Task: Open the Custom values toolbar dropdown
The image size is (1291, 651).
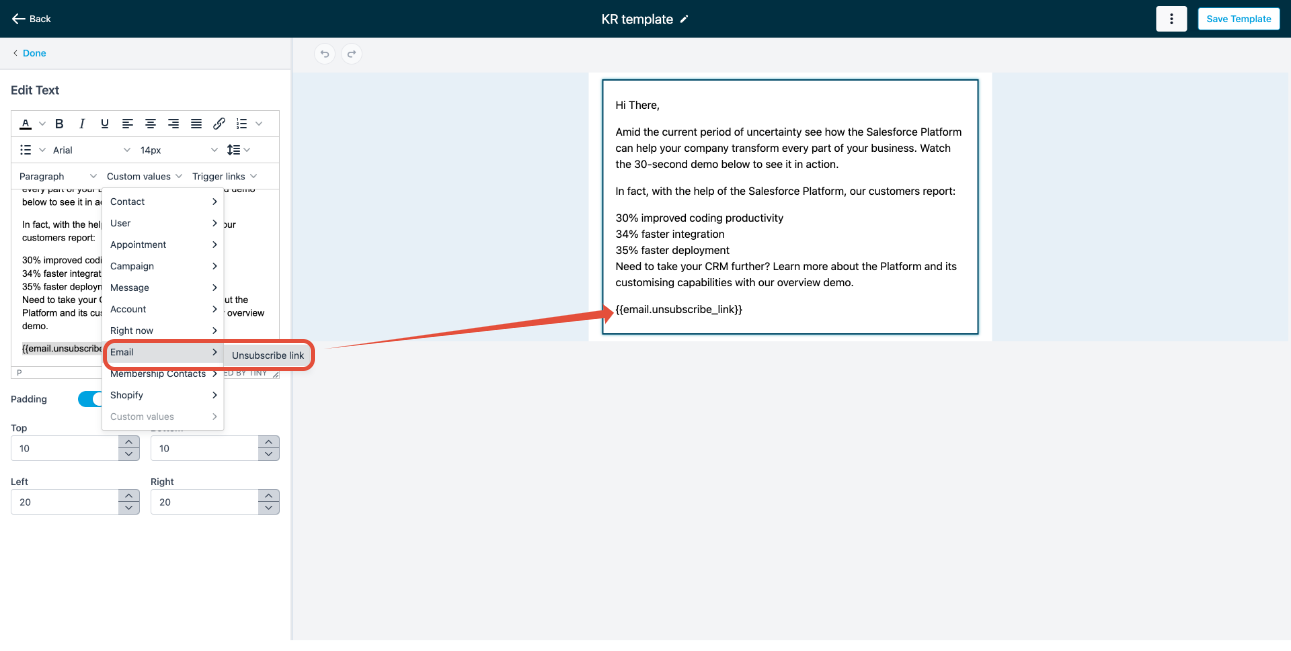Action: click(x=144, y=176)
